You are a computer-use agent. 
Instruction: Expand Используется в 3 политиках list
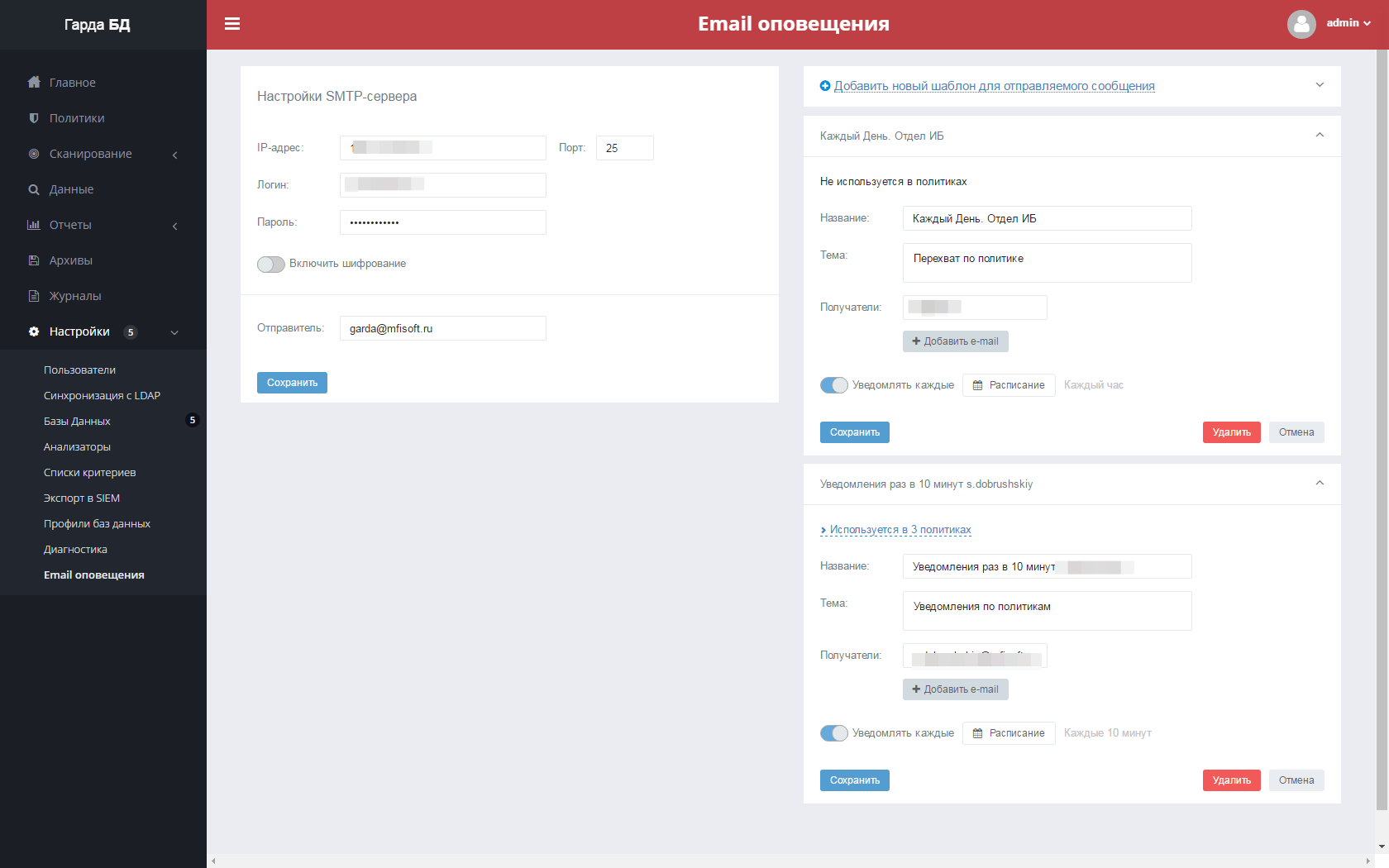pos(895,530)
